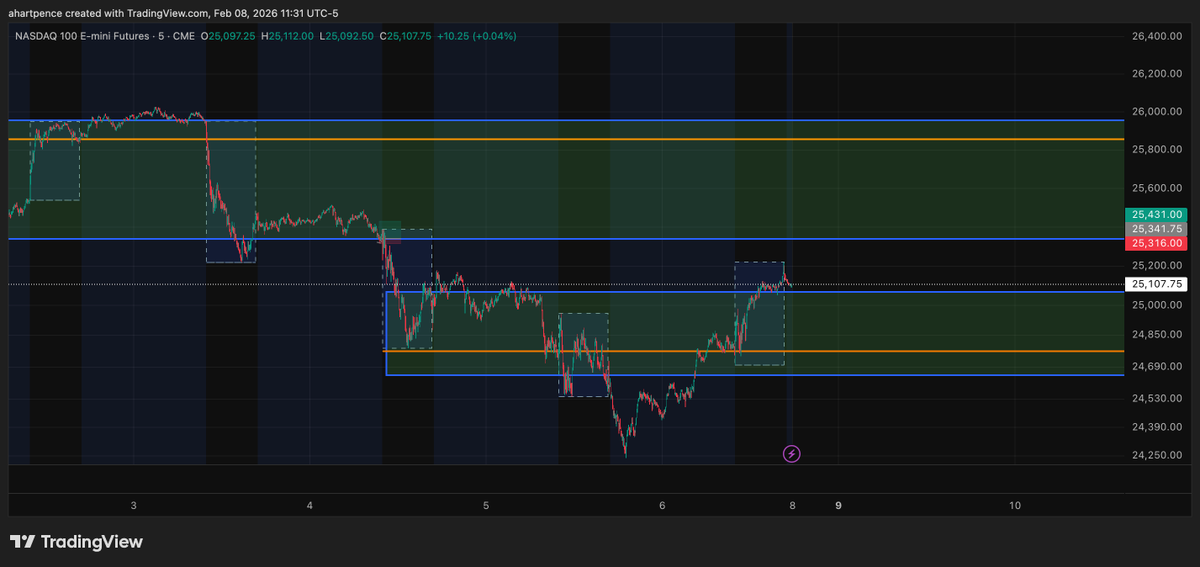Click date label 8 on time axis
Viewport: 1200px width, 567px height.
point(792,506)
